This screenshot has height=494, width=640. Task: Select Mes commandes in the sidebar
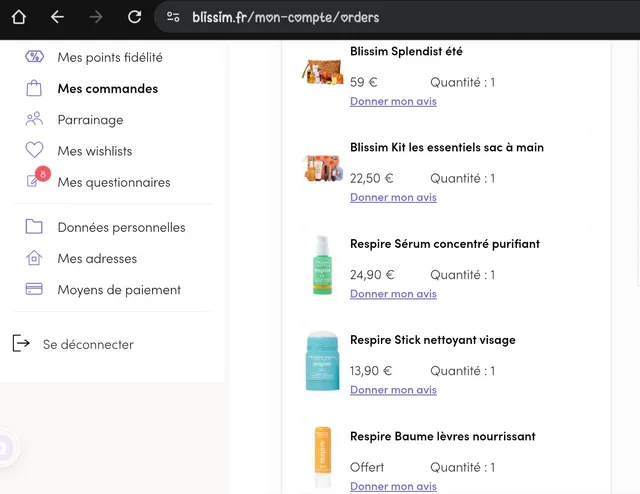point(108,89)
